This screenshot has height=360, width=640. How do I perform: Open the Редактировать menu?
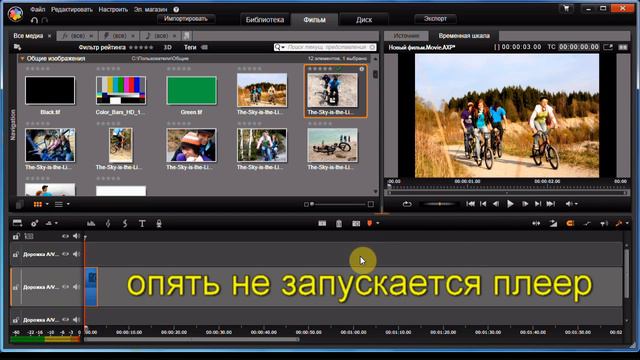tap(72, 9)
